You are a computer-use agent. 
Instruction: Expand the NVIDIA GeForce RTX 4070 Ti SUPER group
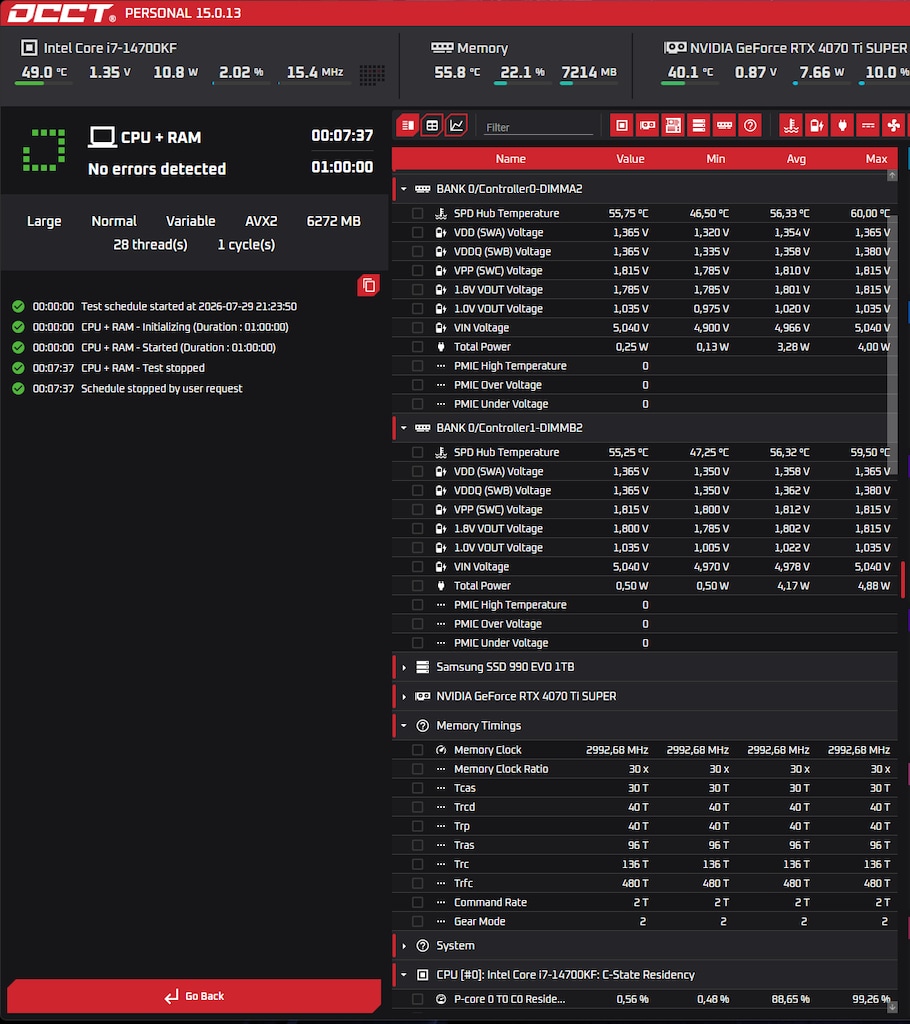404,696
